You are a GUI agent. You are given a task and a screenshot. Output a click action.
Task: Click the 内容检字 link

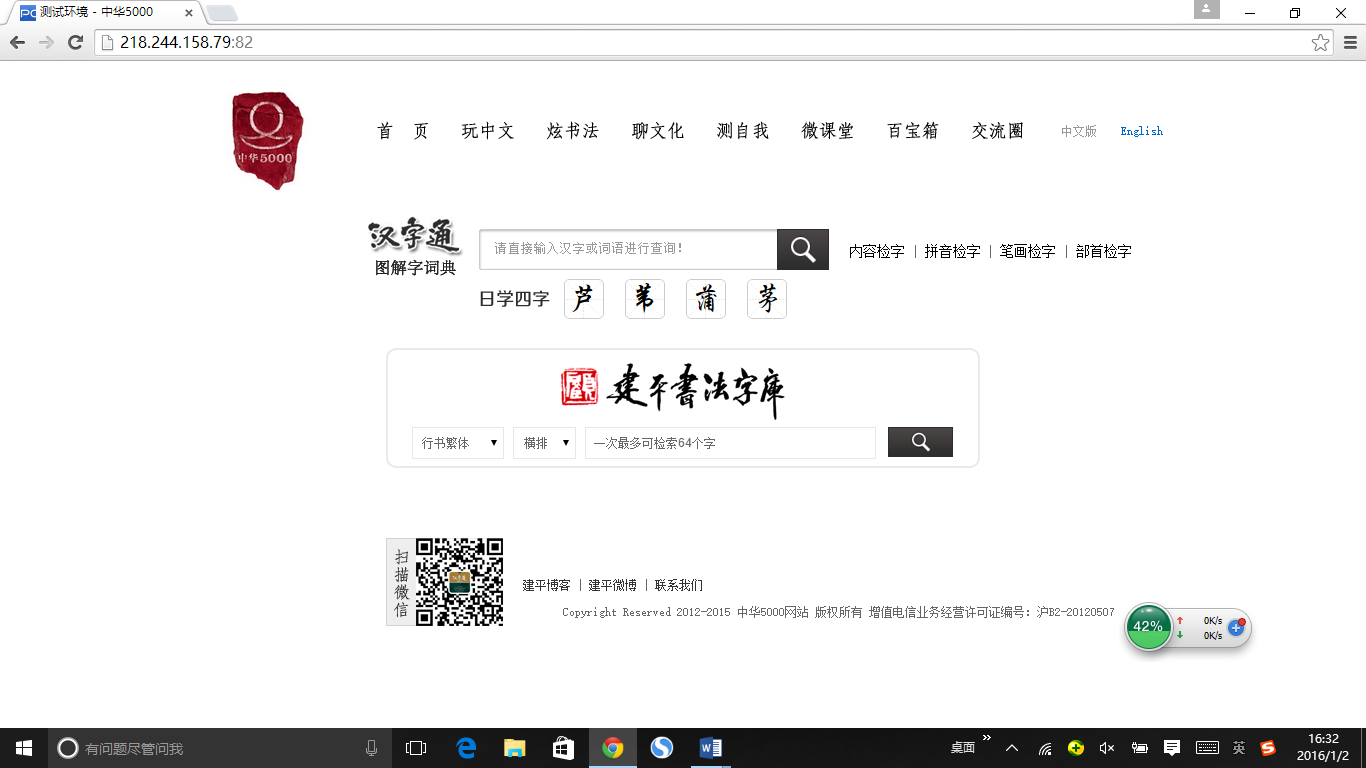coord(877,252)
